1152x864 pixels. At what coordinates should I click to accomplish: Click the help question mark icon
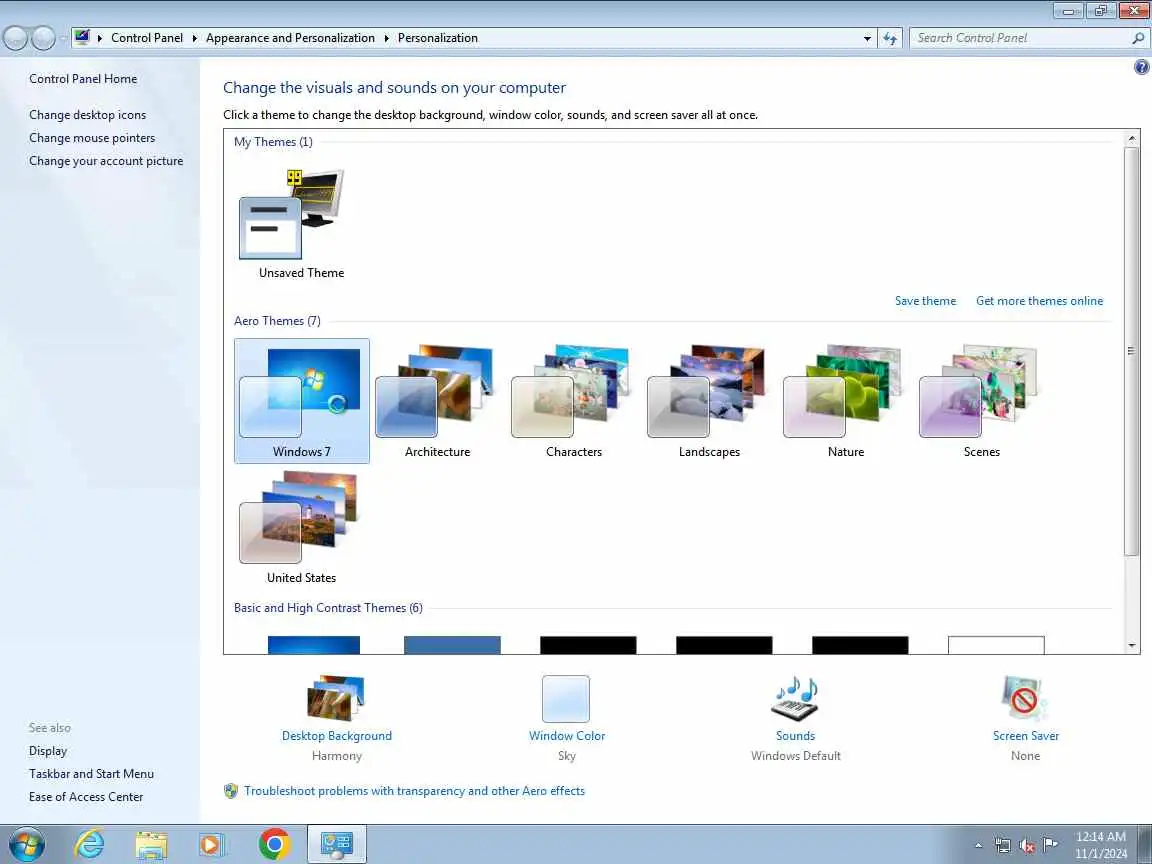pos(1141,68)
